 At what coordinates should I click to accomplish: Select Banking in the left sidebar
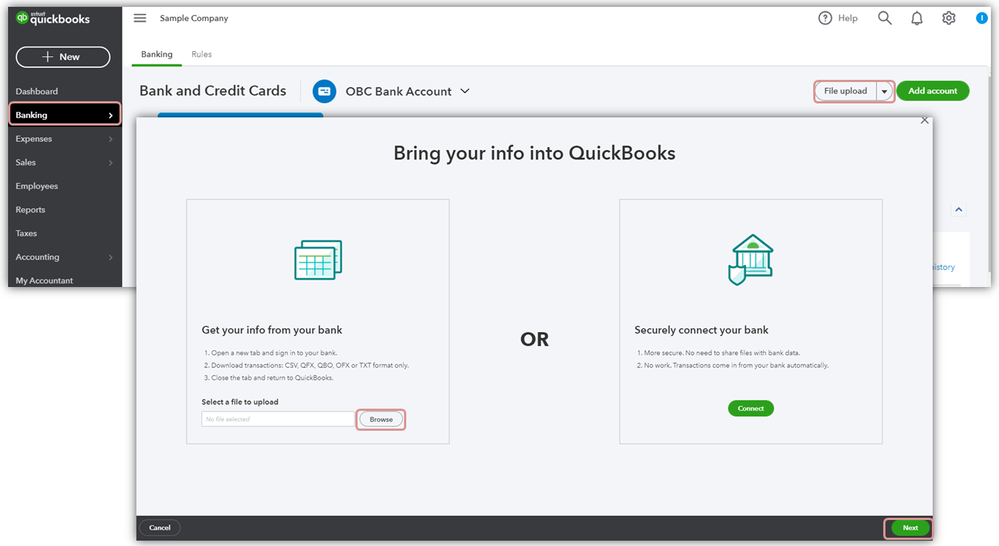tap(64, 115)
